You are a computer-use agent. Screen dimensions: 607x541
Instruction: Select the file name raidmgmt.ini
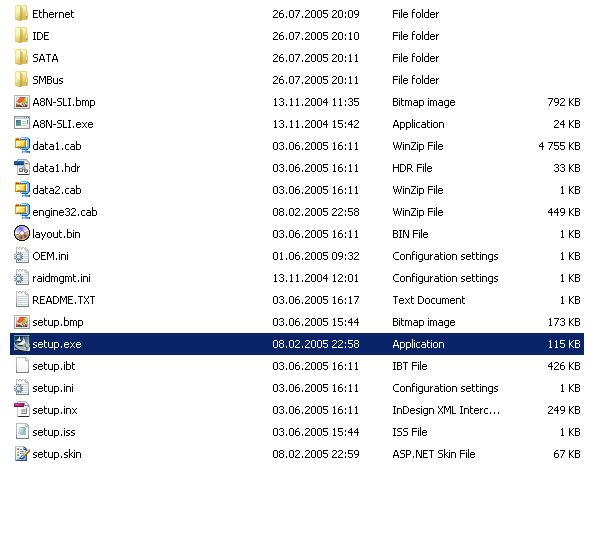[61, 278]
